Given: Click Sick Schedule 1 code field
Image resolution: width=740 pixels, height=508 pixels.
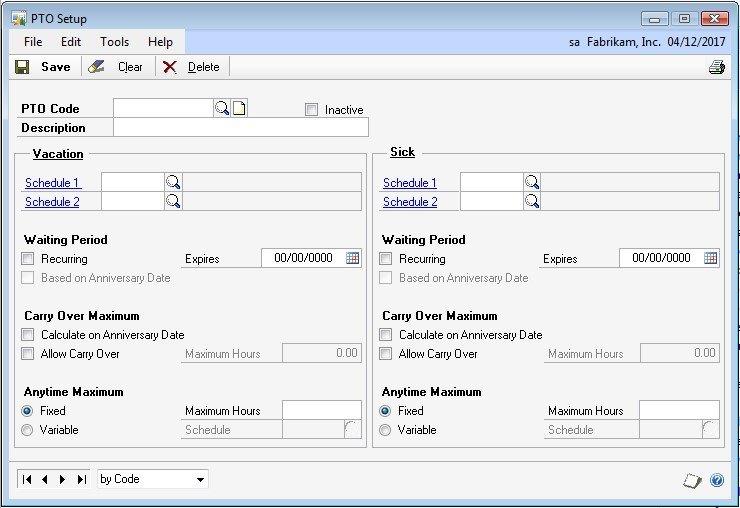Looking at the screenshot, I should pos(492,182).
